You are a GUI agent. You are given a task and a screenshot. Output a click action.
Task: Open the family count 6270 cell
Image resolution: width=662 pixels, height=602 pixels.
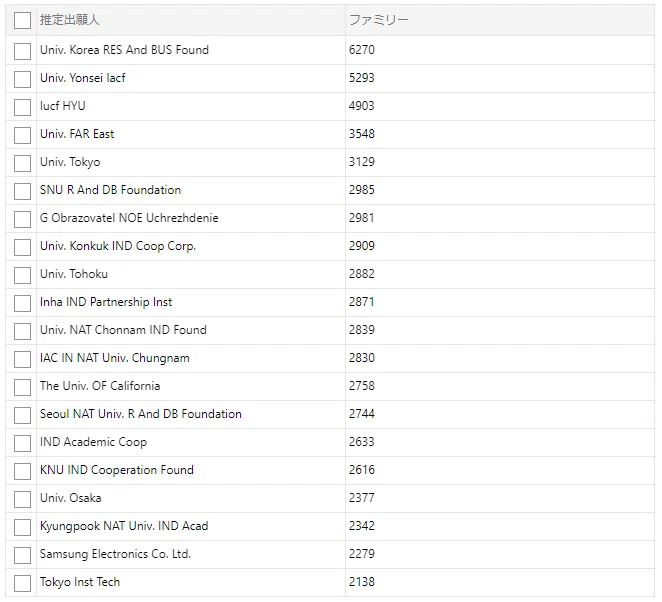click(x=362, y=50)
